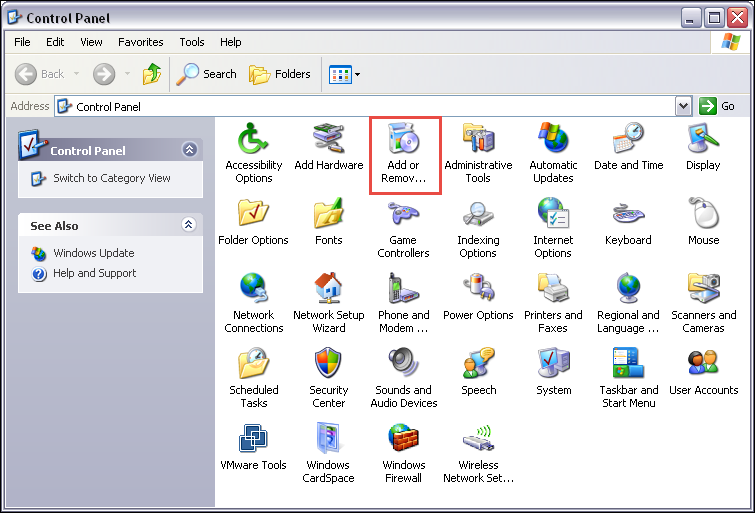
Task: Open the Edit menu
Action: tap(55, 42)
